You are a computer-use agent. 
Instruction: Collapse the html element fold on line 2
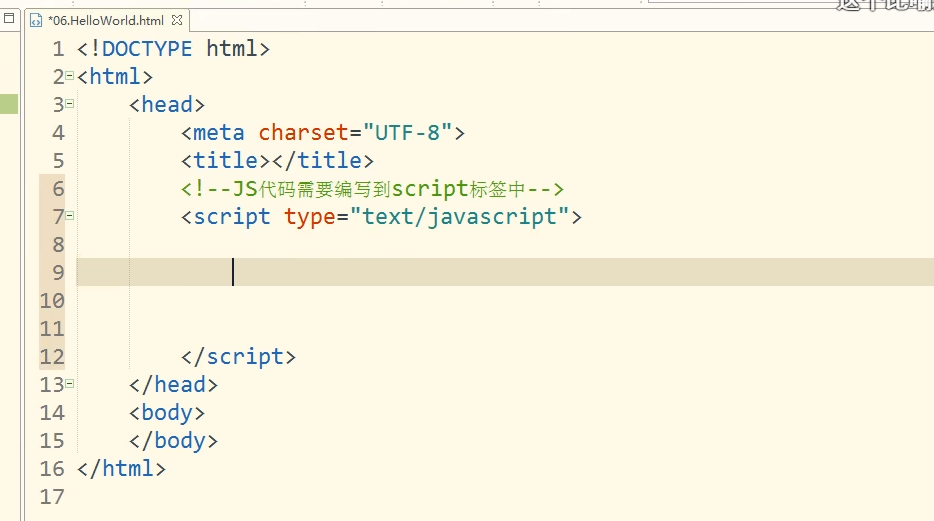(69, 76)
